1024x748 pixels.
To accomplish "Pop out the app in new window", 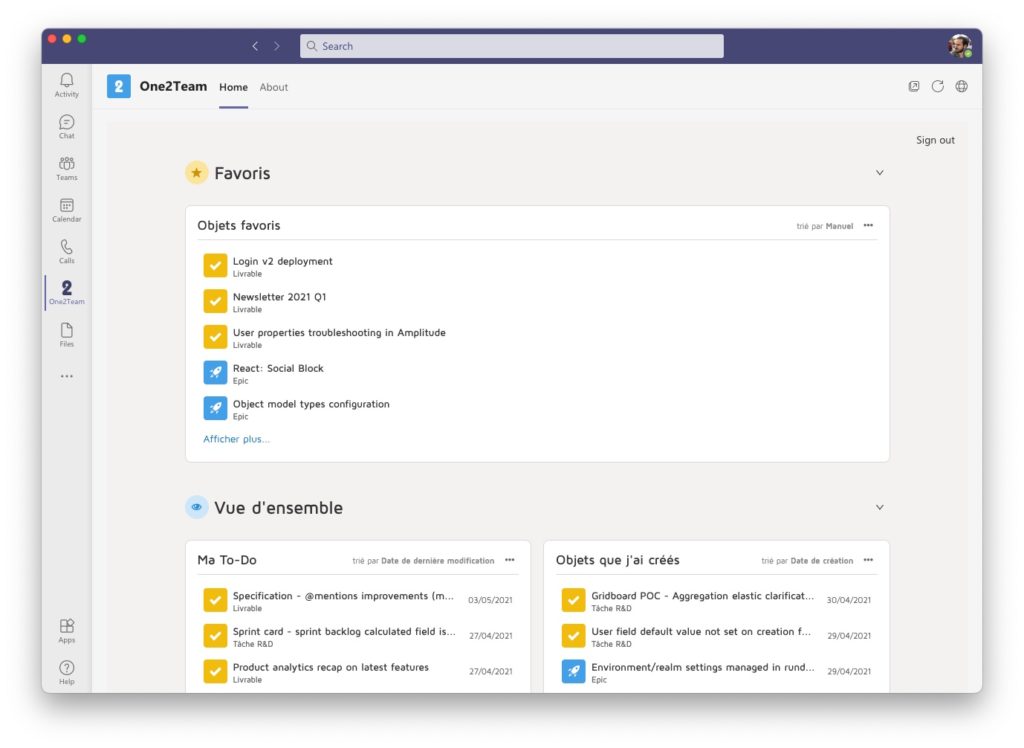I will pyautogui.click(x=914, y=86).
